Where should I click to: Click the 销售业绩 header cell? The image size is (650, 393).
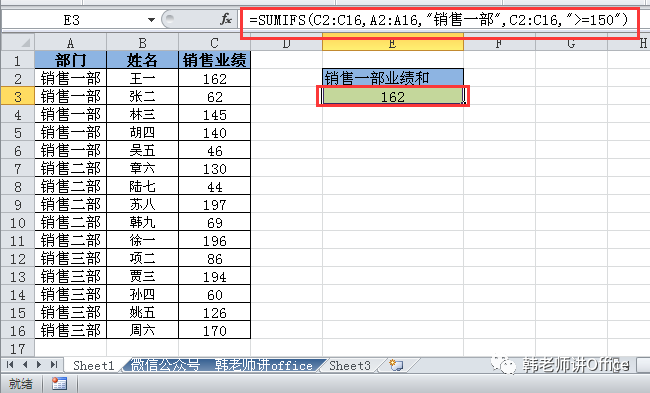click(x=214, y=61)
